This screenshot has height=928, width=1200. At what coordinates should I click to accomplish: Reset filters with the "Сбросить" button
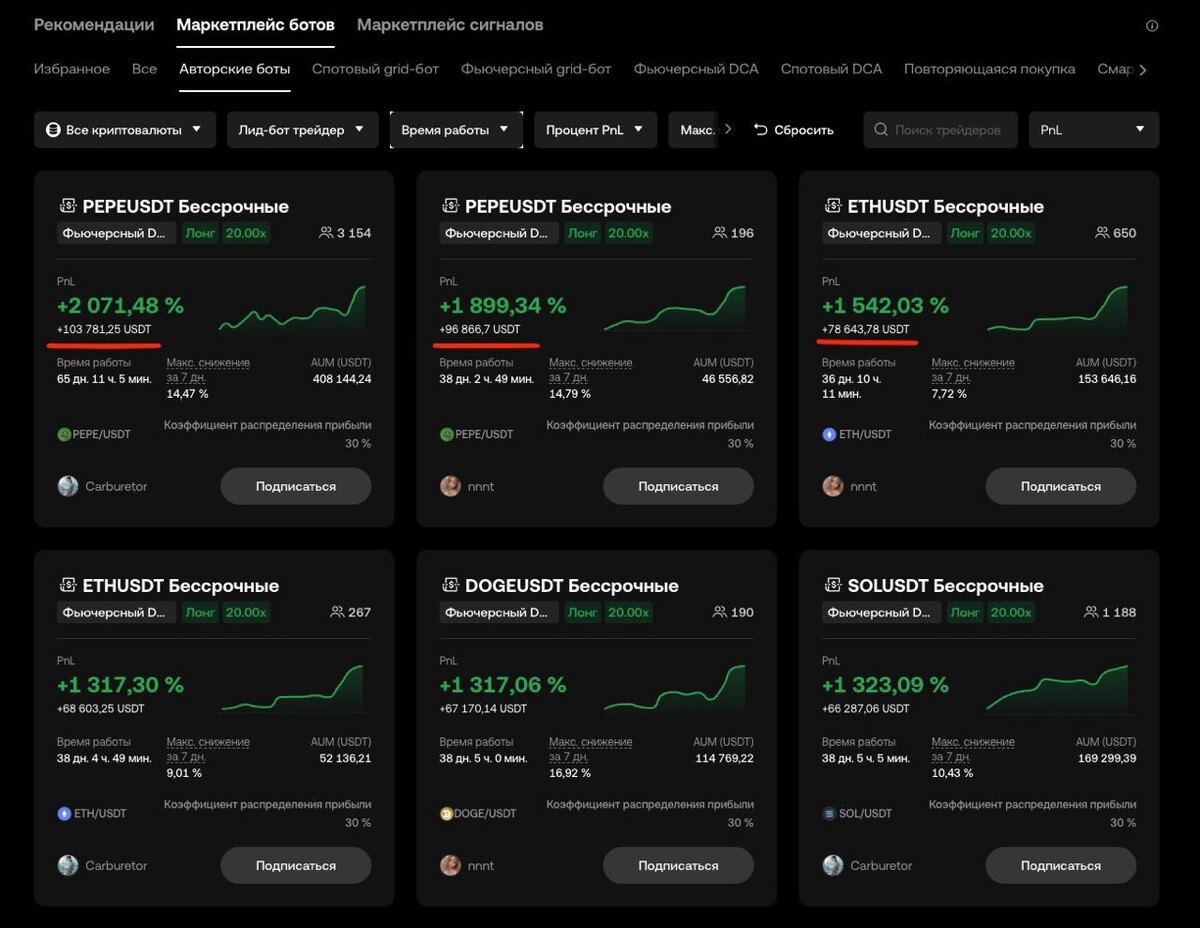point(793,130)
